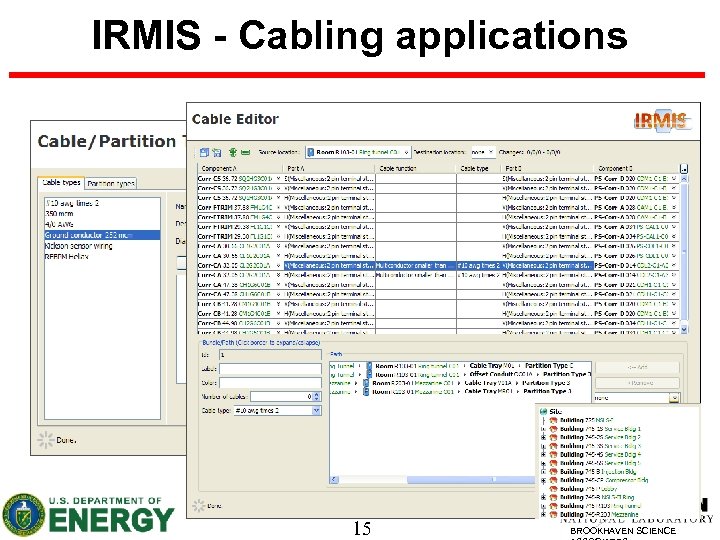Viewport: 720px width, 540px height.
Task: Click the IRMIS logo in Cable Editor
Action: pos(661,120)
